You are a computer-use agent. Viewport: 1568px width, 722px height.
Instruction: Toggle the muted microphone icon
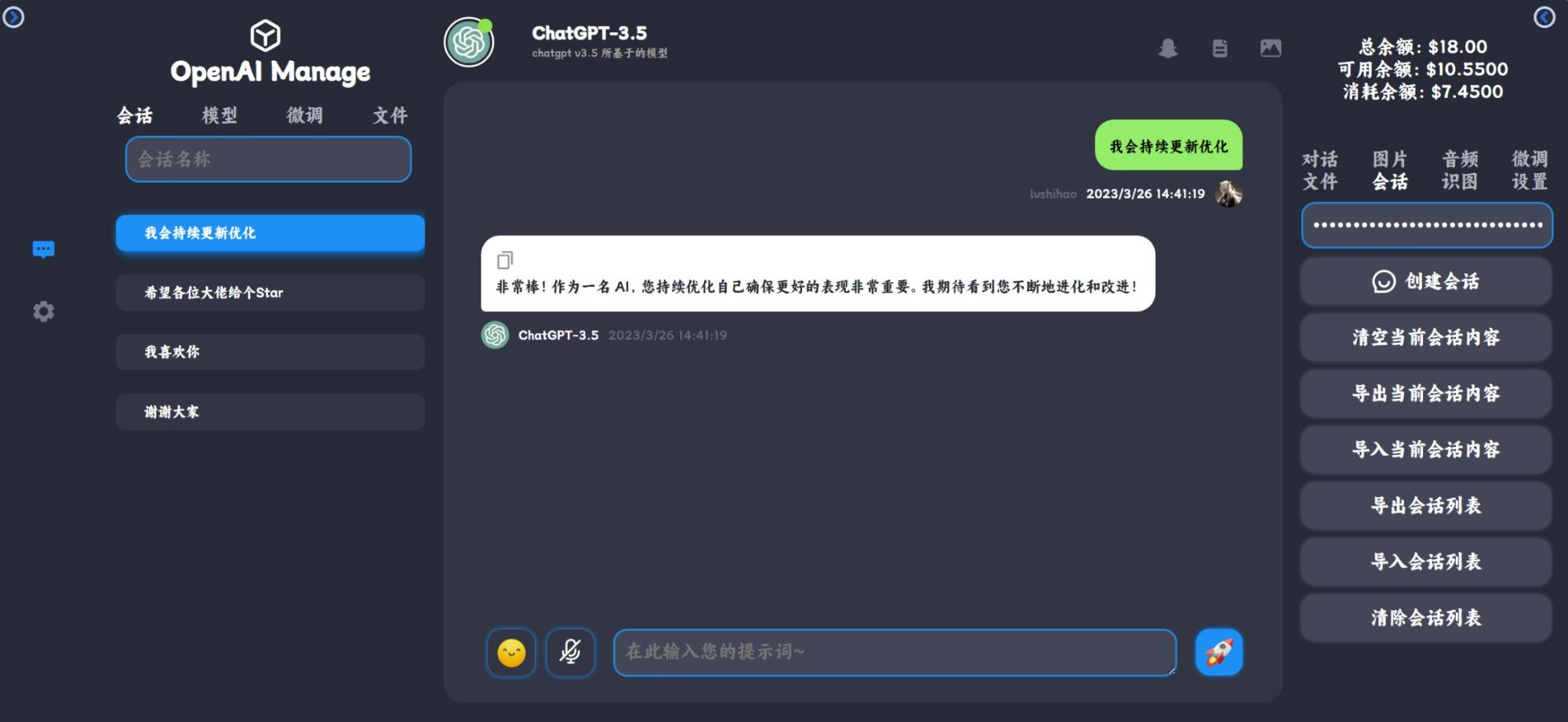pyautogui.click(x=570, y=651)
